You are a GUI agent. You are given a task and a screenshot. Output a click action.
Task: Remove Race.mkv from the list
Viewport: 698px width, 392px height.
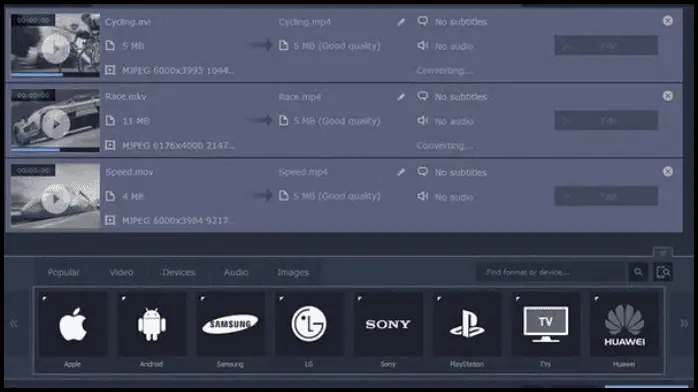pyautogui.click(x=668, y=96)
